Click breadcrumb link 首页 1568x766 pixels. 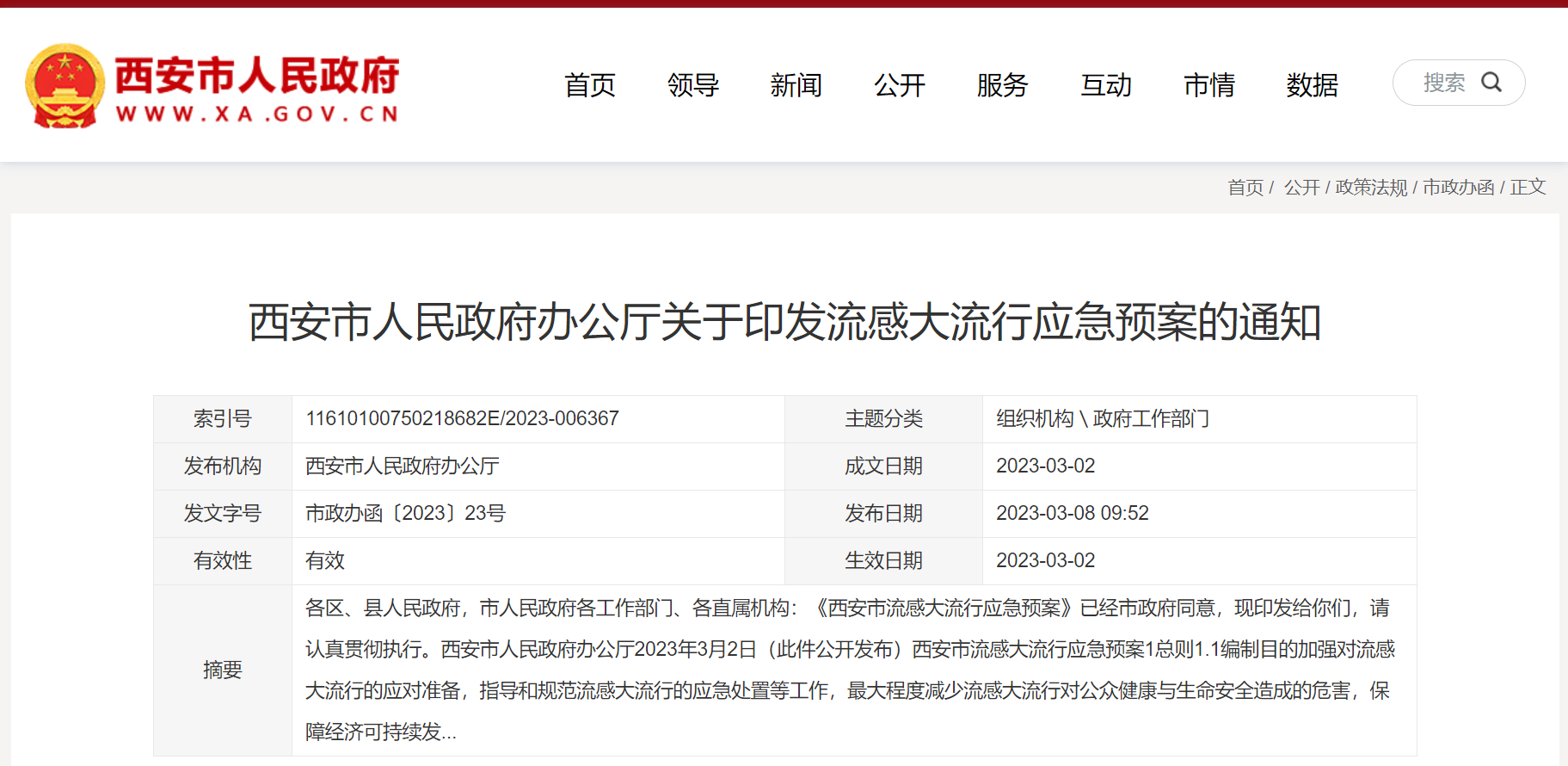coord(1245,188)
